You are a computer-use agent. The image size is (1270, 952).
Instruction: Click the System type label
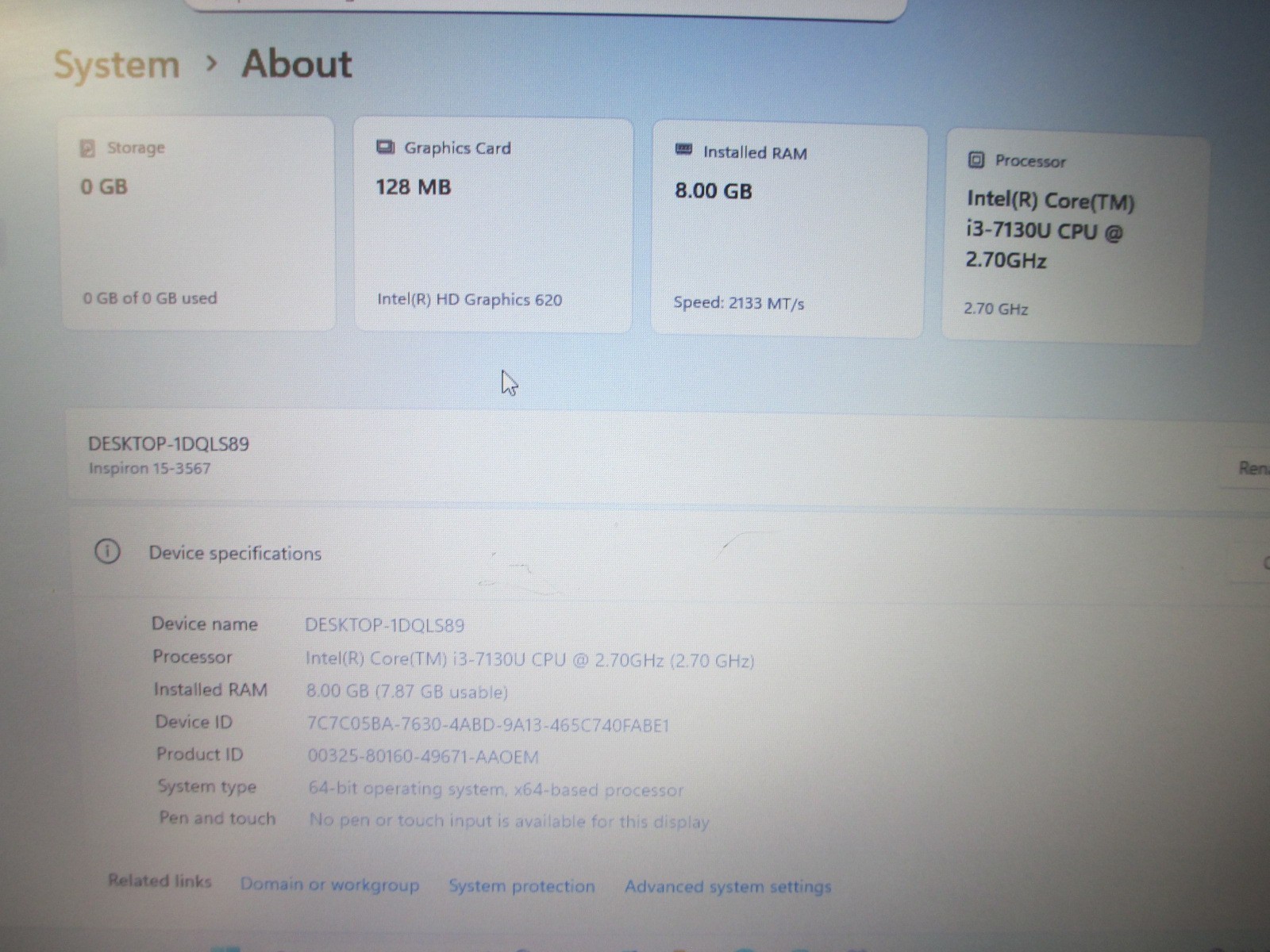coord(207,786)
